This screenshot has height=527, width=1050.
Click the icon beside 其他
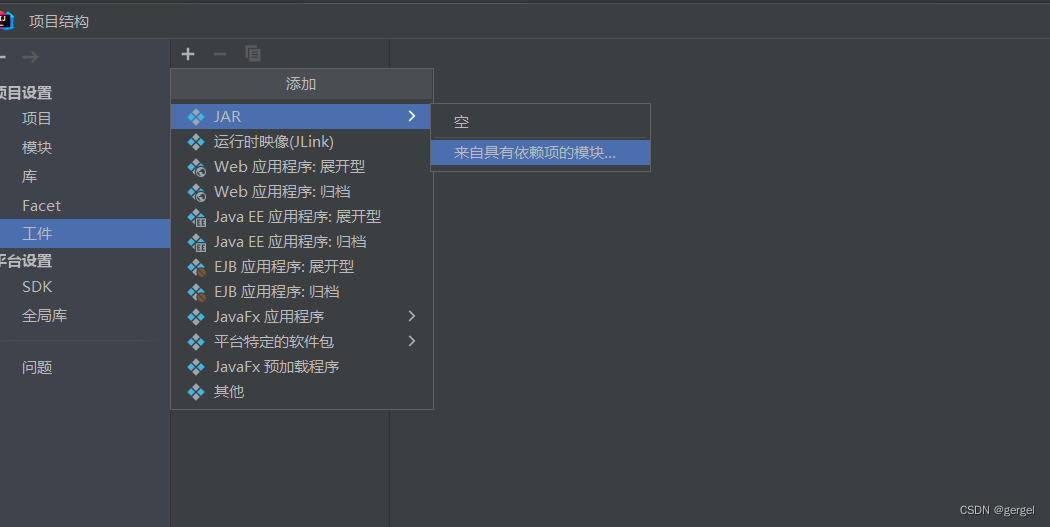(196, 392)
